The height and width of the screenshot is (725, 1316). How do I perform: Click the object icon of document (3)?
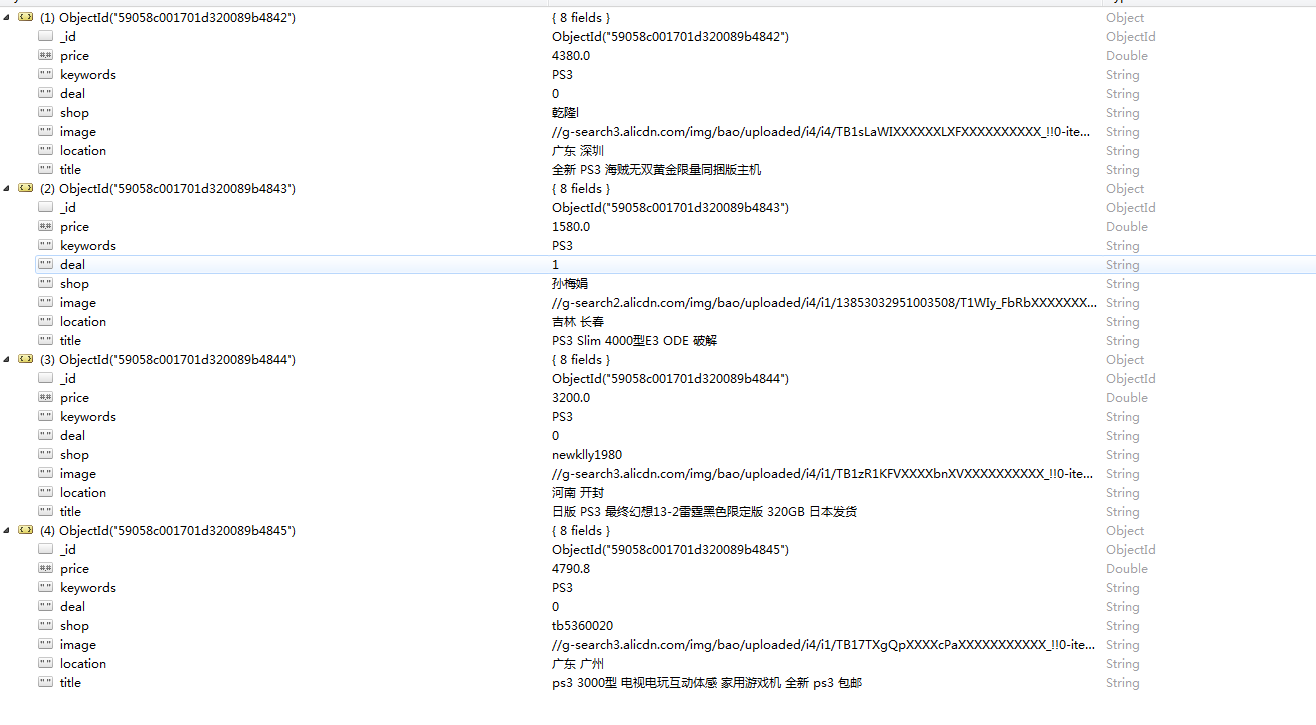(x=26, y=360)
